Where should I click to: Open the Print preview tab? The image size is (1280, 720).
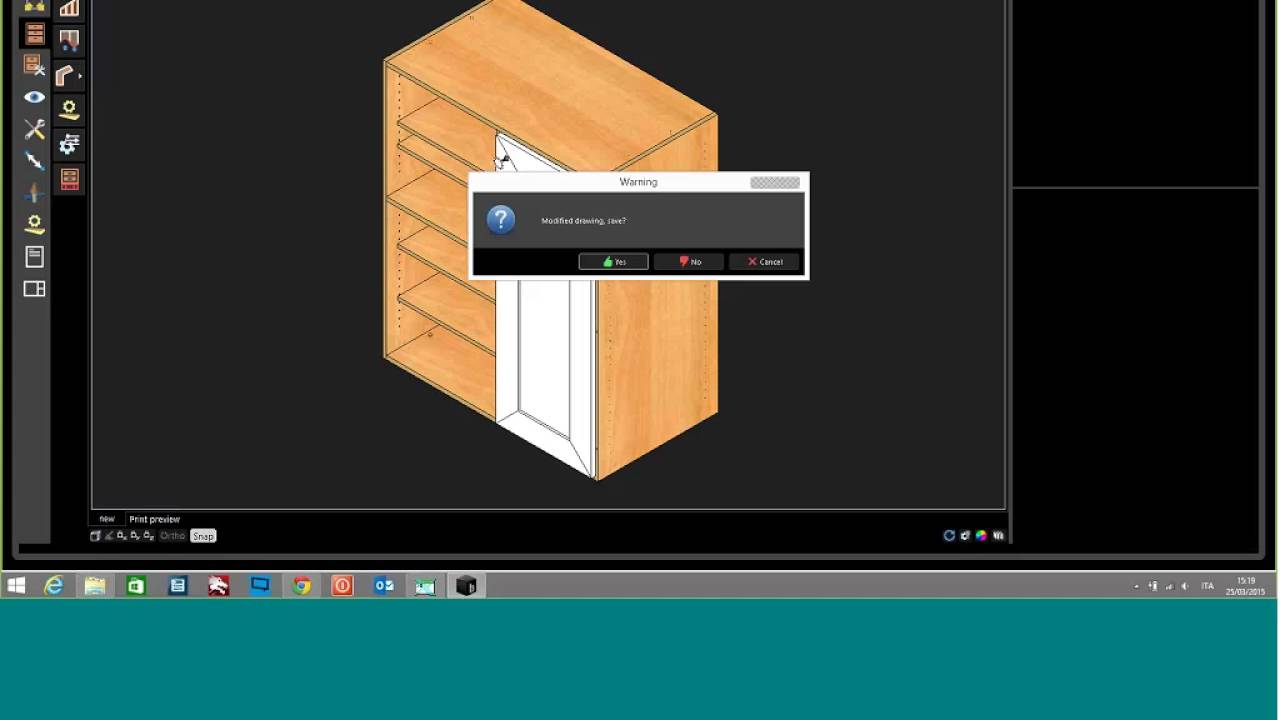(x=154, y=519)
